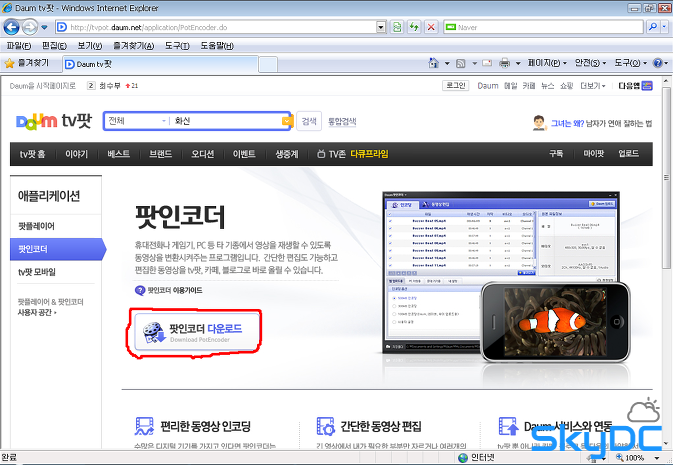The width and height of the screenshot is (673, 465).
Task: Click the read mail icon
Action: point(487,63)
